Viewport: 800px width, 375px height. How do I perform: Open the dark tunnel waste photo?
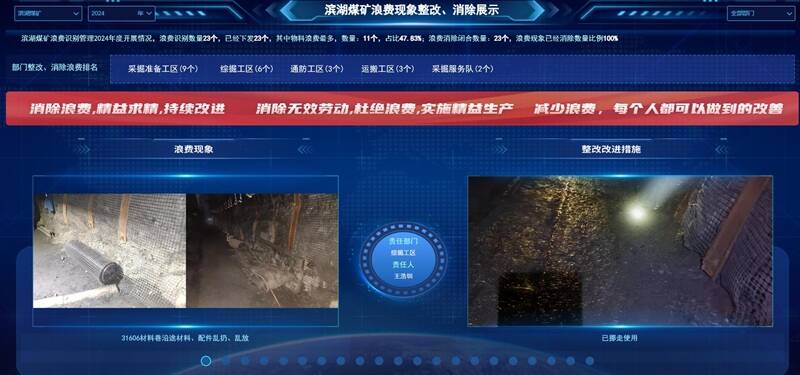point(262,251)
